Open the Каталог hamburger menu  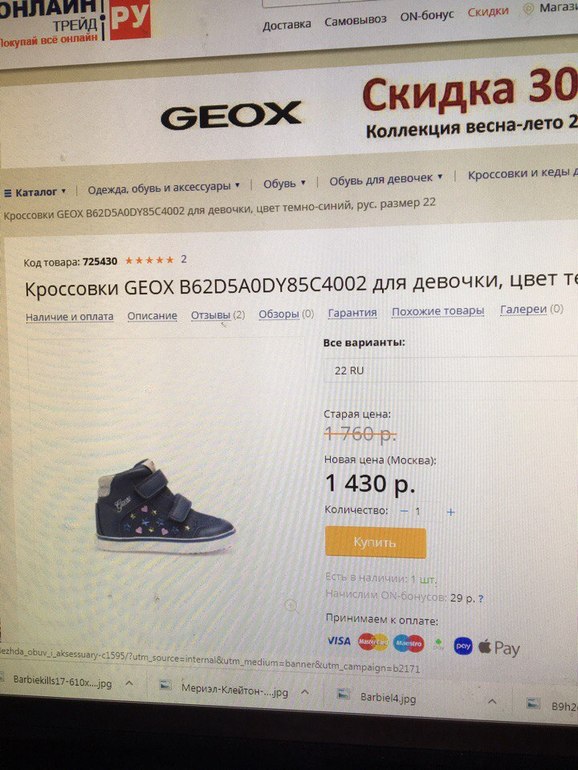34,192
